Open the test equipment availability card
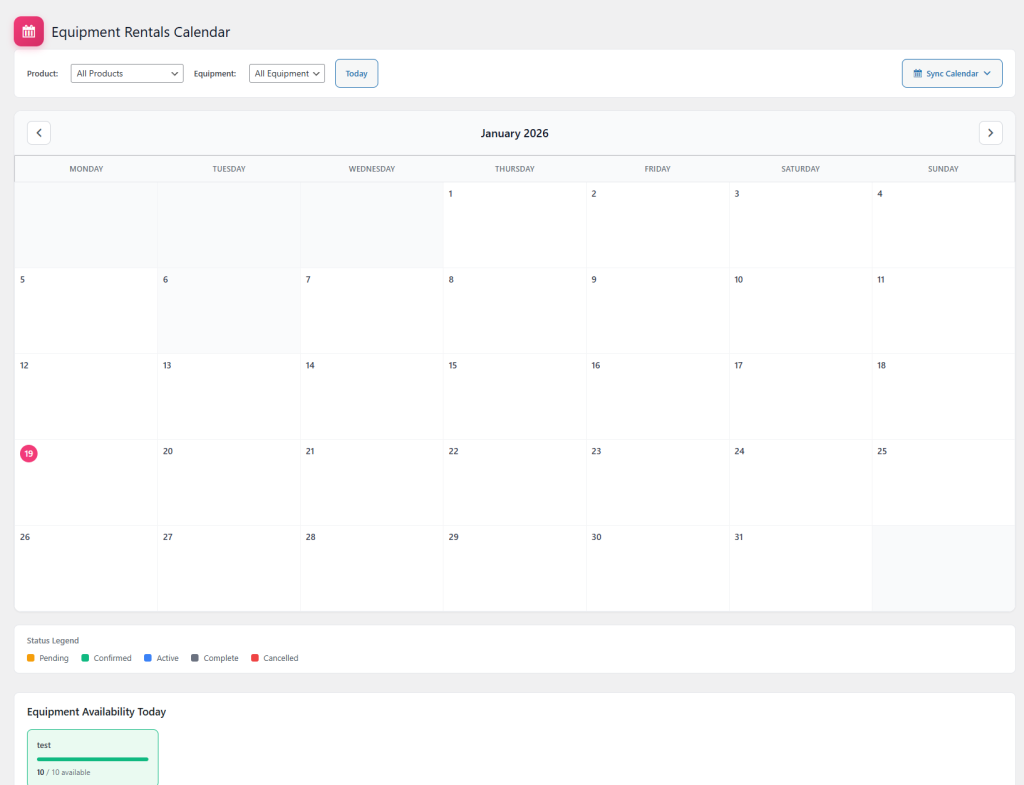This screenshot has height=785, width=1024. [x=92, y=746]
